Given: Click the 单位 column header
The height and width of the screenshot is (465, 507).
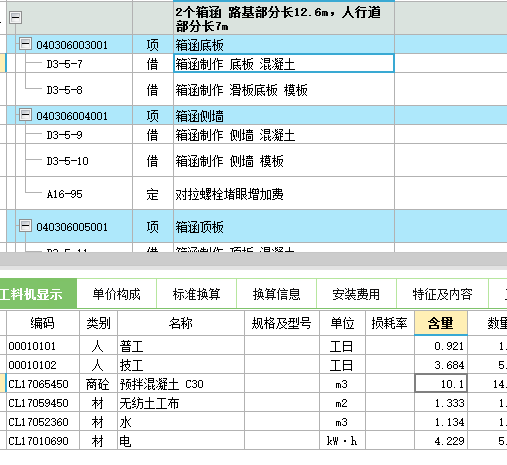Looking at the screenshot, I should [342, 323].
